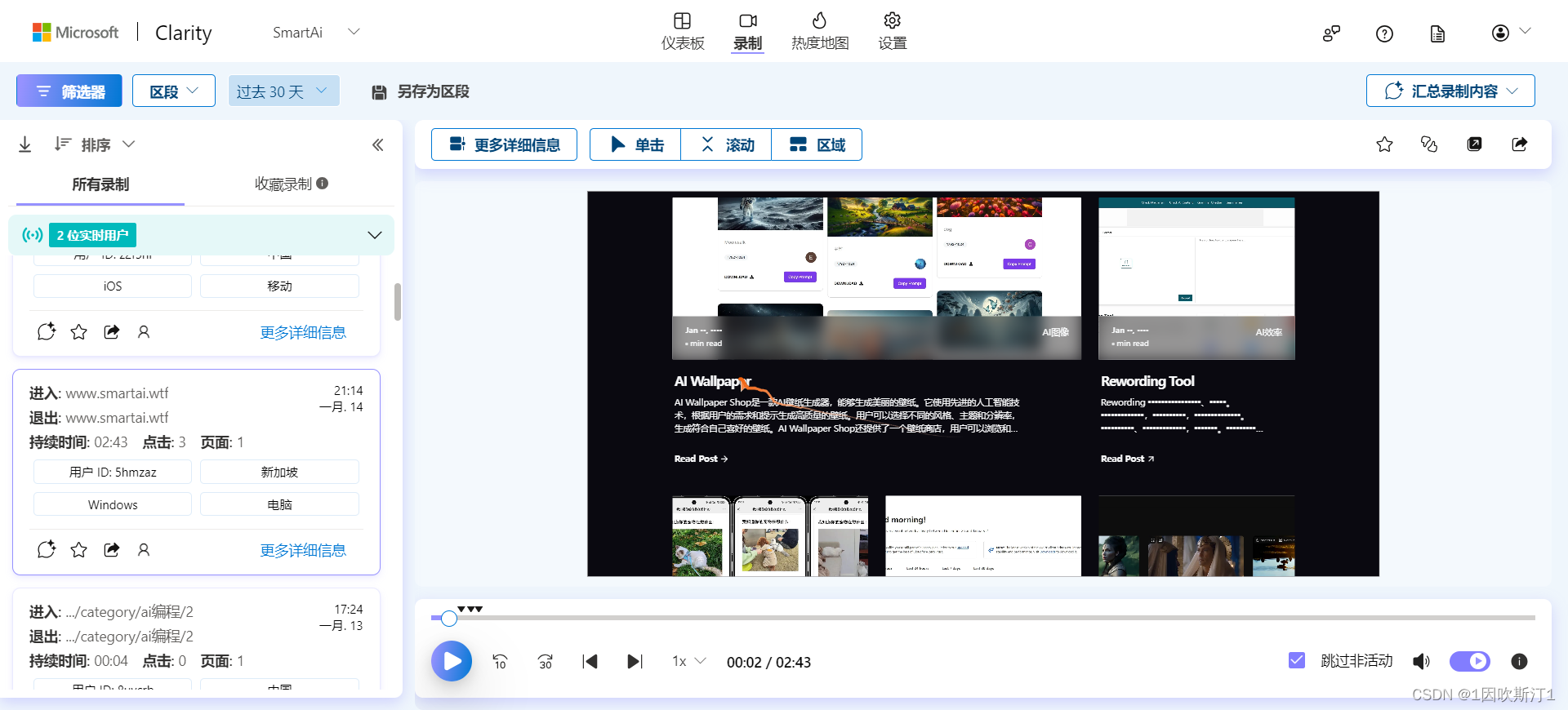Click the 筛选器 filter button
This screenshot has height=710, width=1568.
(x=69, y=91)
